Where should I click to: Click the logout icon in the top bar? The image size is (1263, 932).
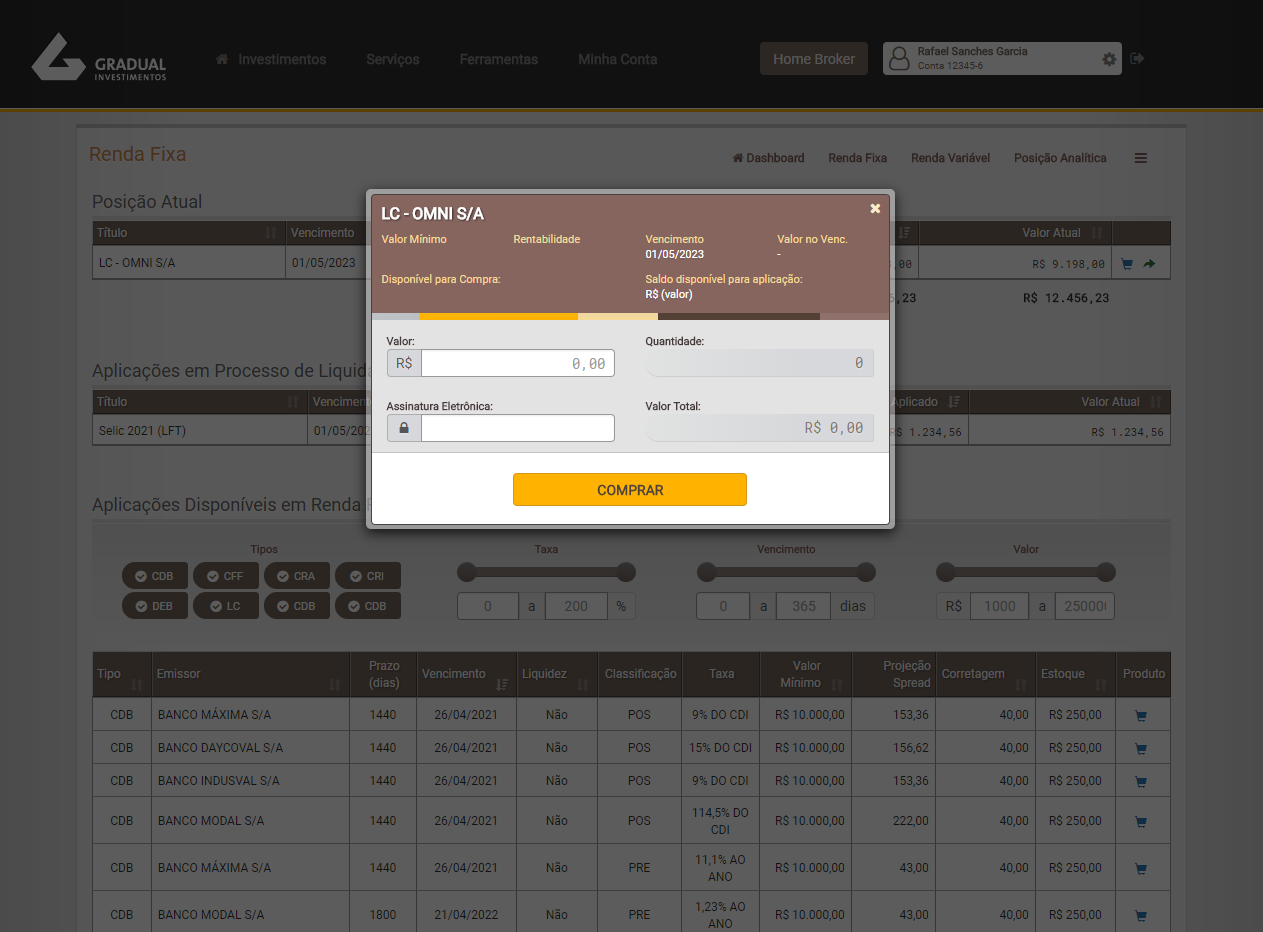click(x=1137, y=58)
